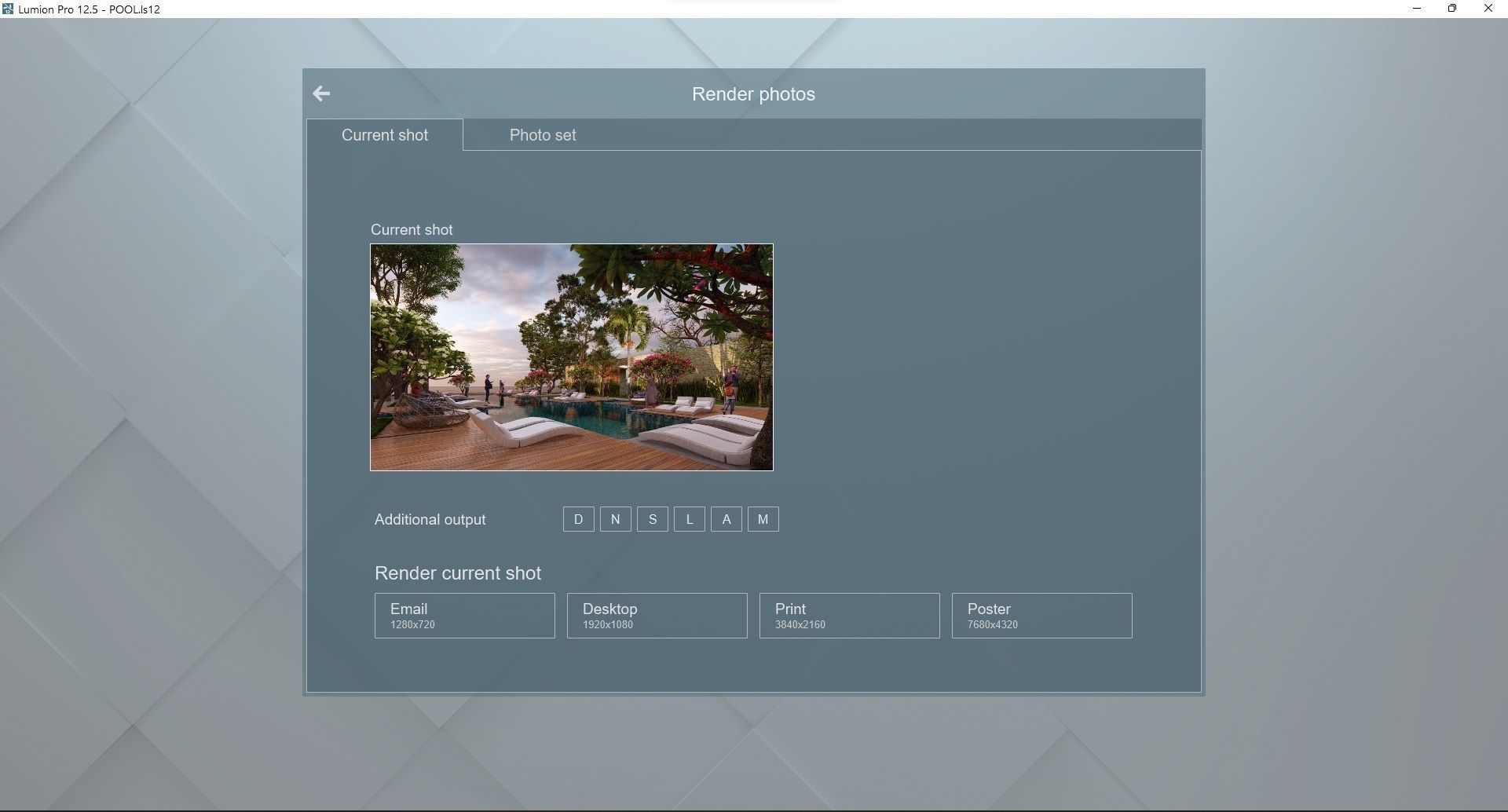Toggle the M additional output
Image resolution: width=1508 pixels, height=812 pixels.
763,519
